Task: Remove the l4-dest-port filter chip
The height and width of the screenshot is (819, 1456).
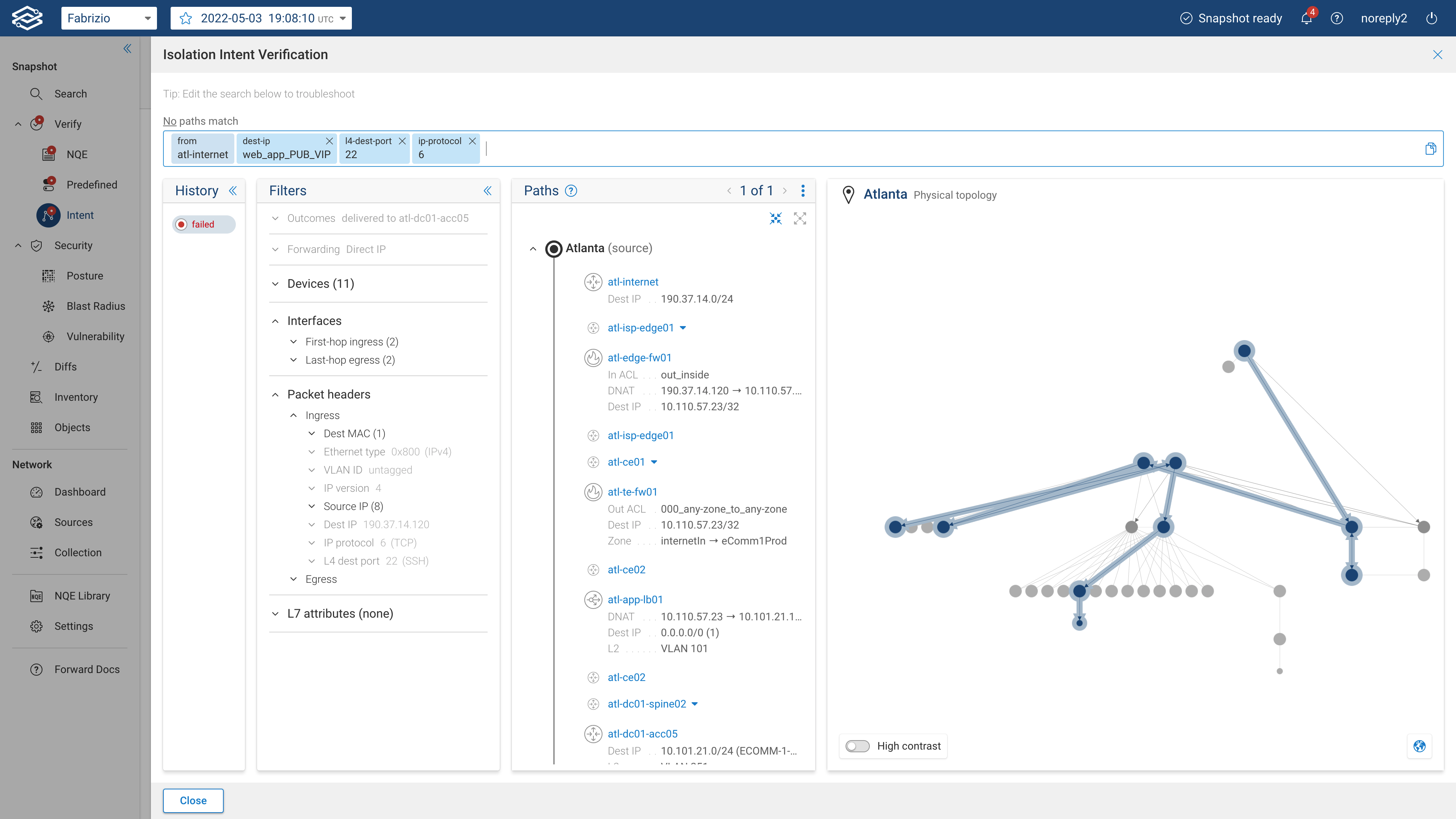Action: [402, 141]
